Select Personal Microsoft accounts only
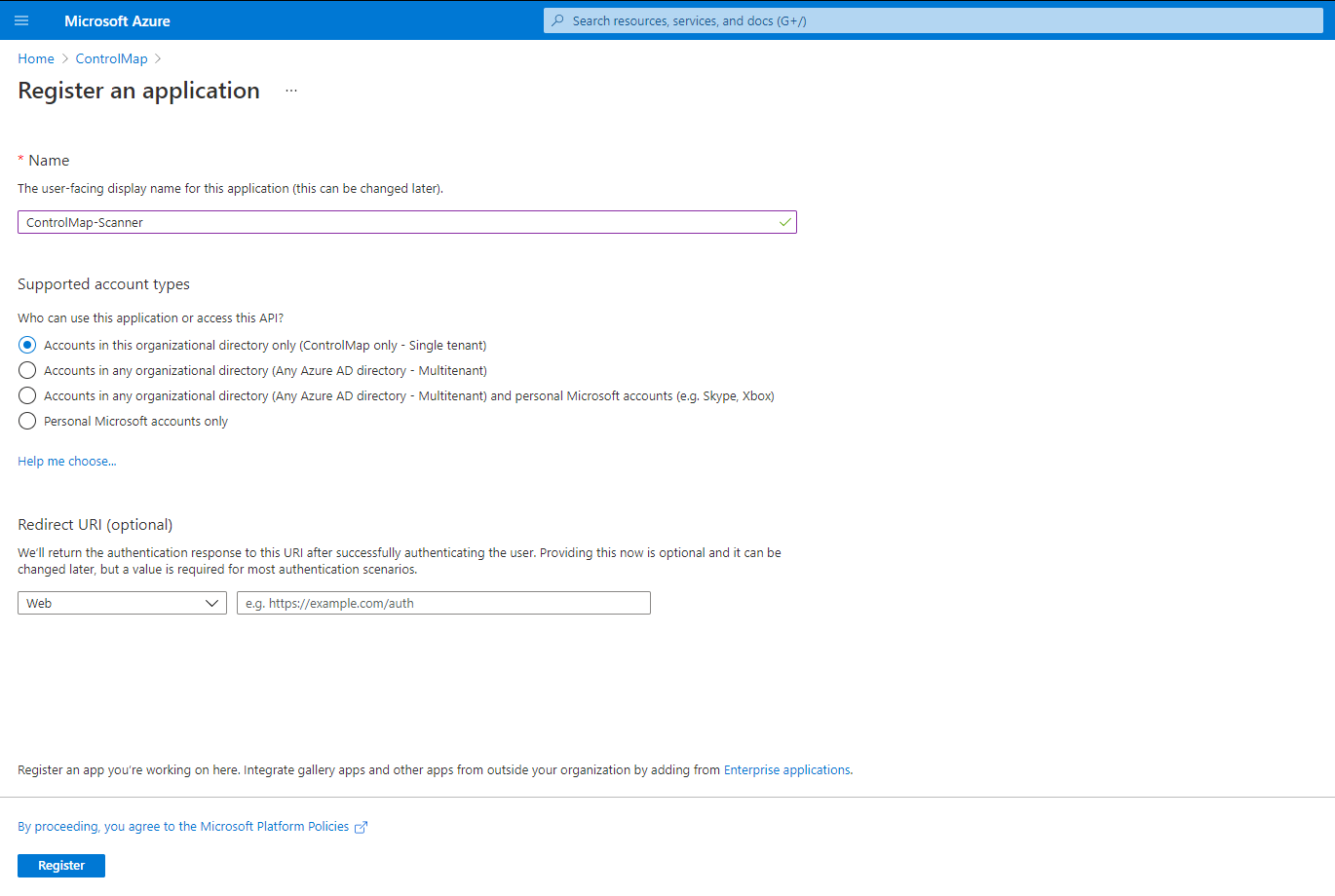The image size is (1335, 896). pyautogui.click(x=27, y=421)
